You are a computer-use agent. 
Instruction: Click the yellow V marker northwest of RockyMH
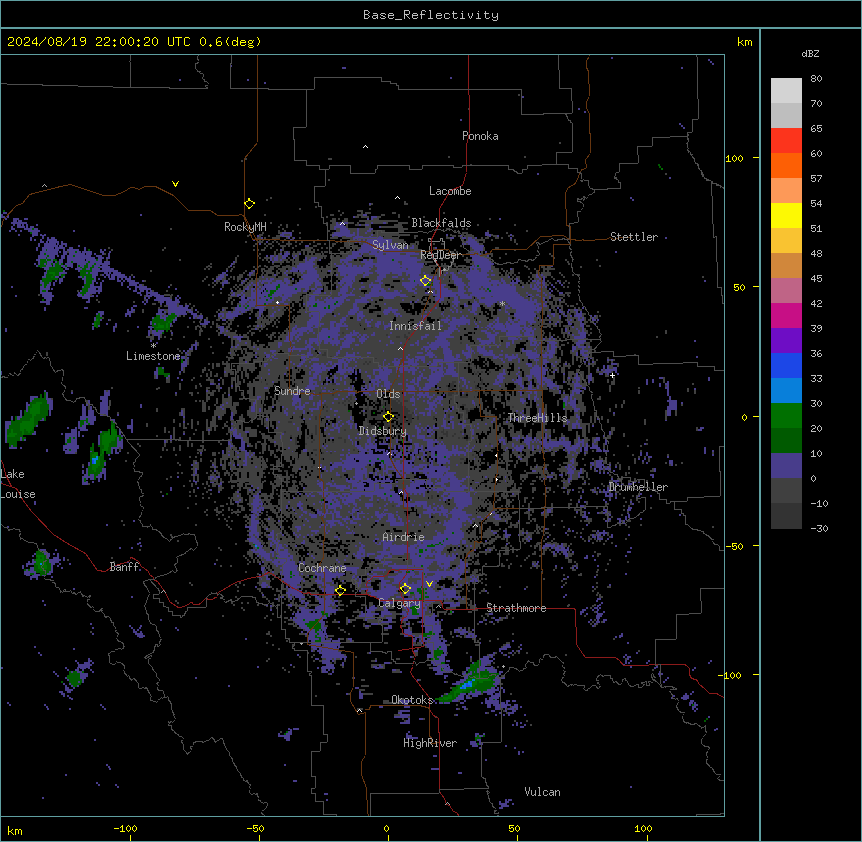tap(175, 184)
